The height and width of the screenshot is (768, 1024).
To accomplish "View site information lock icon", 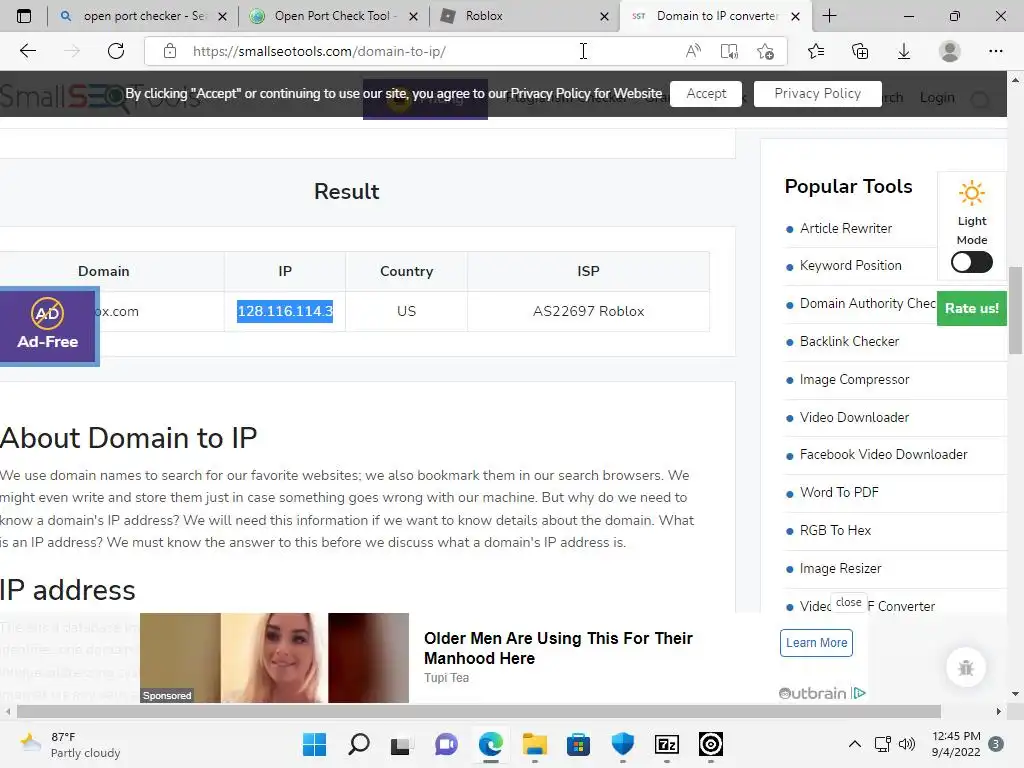I will coord(170,51).
